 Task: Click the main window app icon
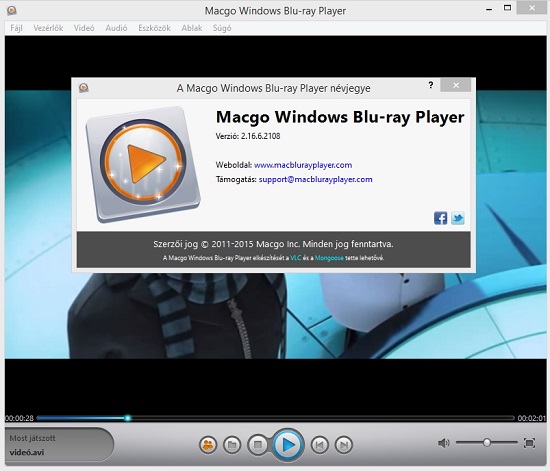[12, 11]
